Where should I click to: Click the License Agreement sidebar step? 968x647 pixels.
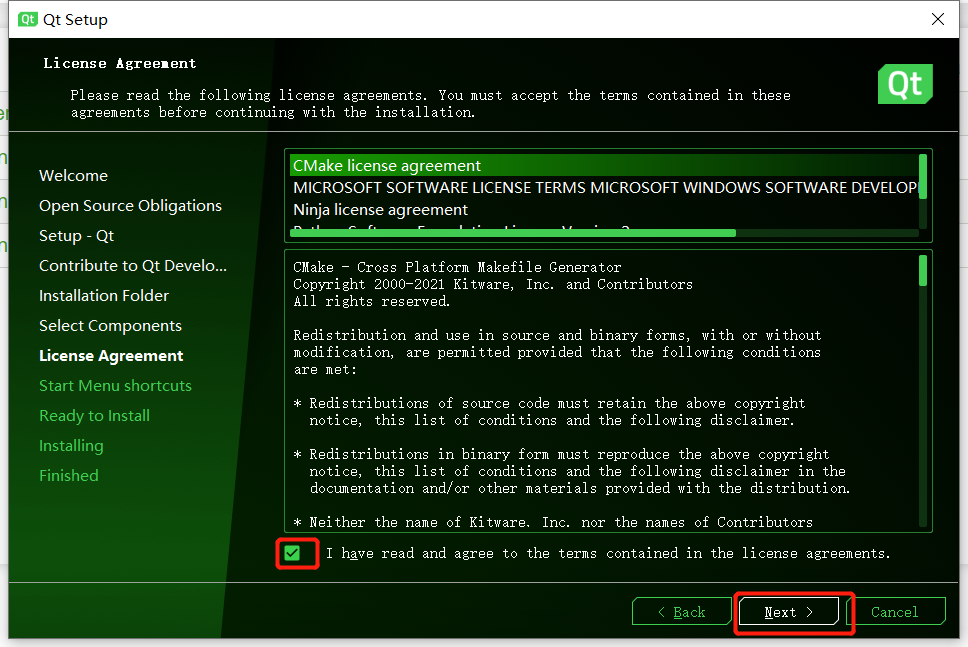click(111, 356)
